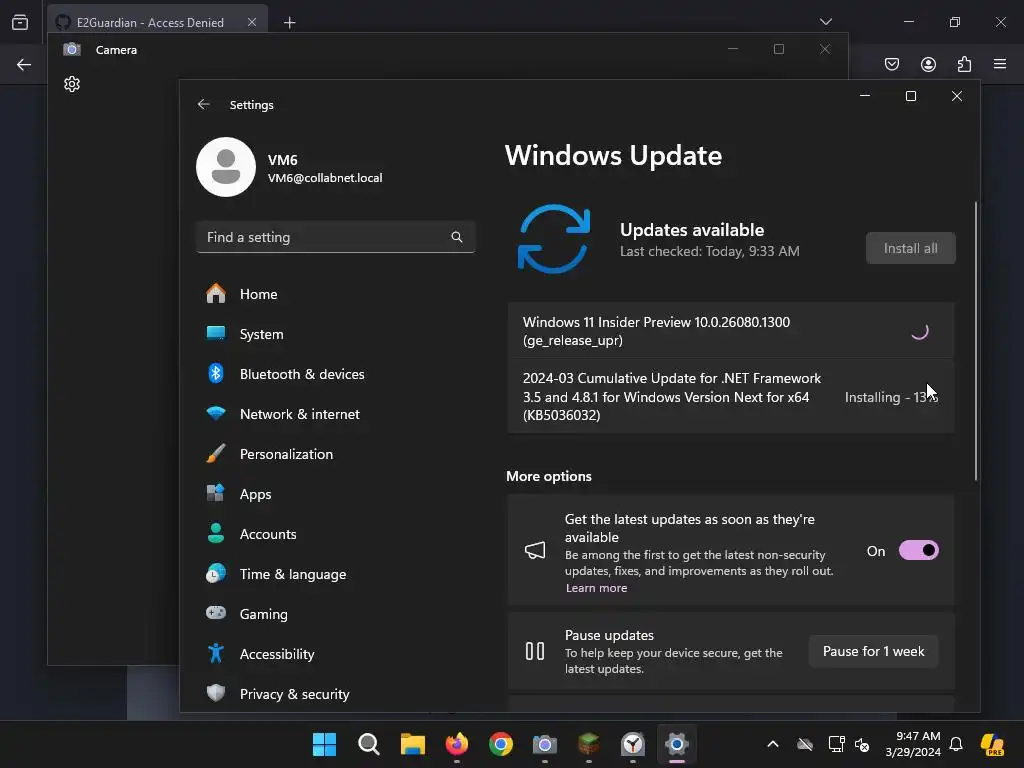This screenshot has width=1024, height=768.
Task: Click the VM6@collabnet.local account text
Action: (325, 178)
